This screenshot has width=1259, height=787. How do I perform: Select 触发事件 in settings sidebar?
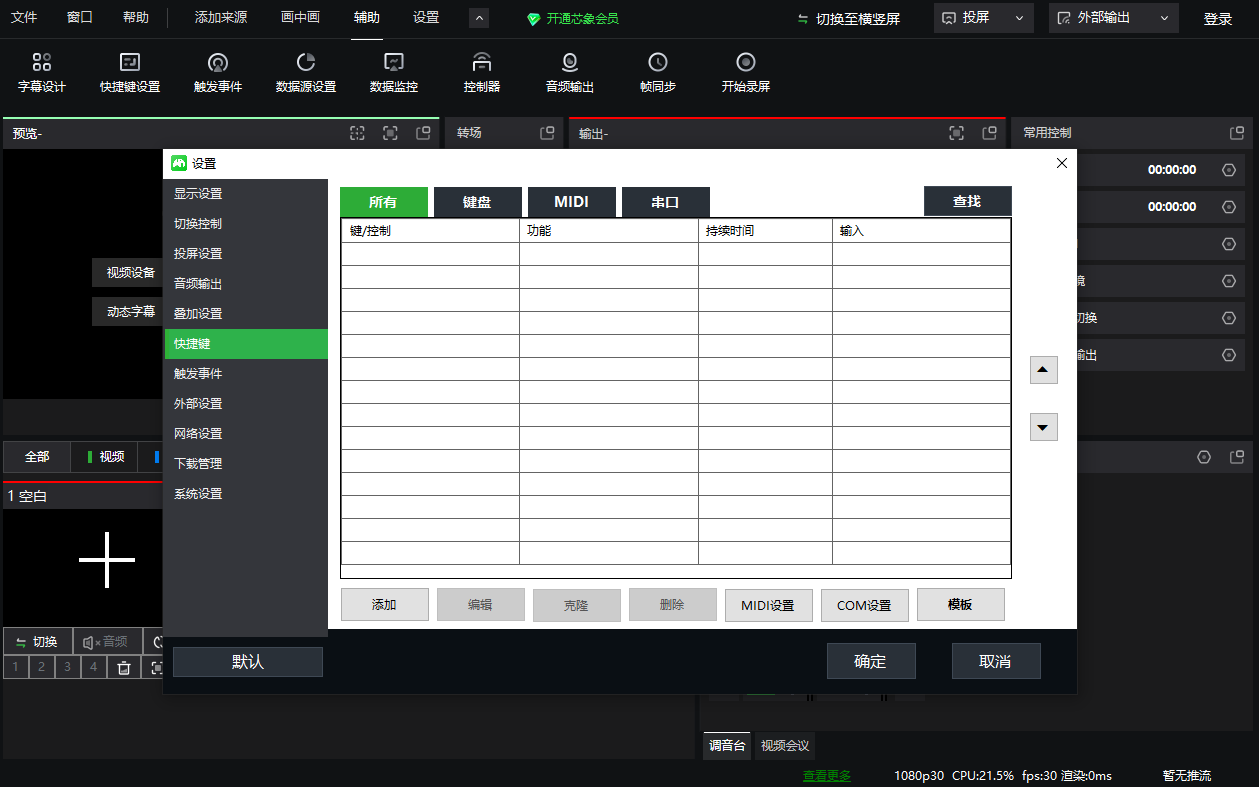246,374
